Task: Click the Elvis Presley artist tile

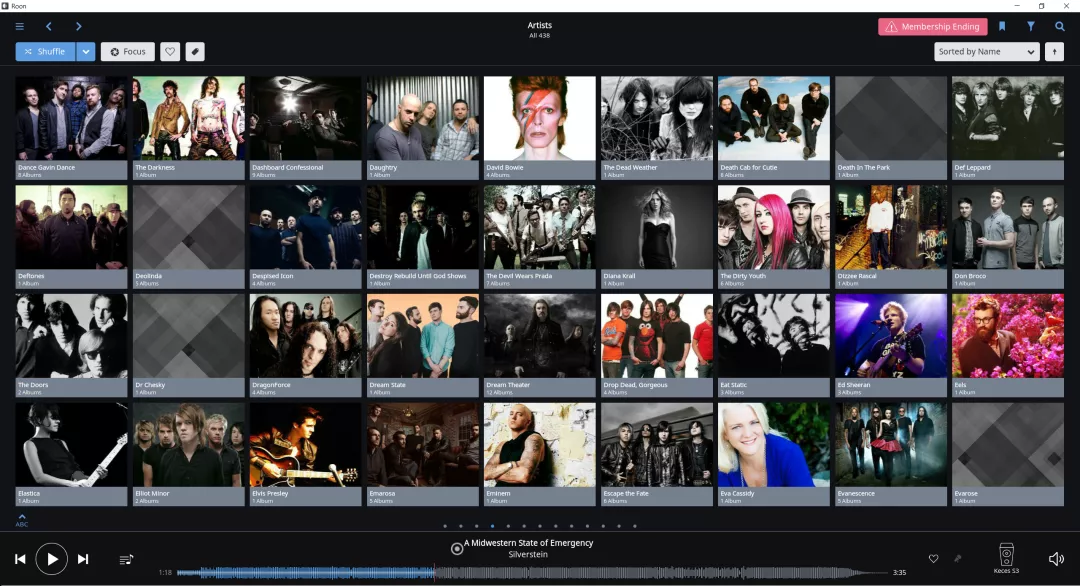Action: pyautogui.click(x=305, y=454)
